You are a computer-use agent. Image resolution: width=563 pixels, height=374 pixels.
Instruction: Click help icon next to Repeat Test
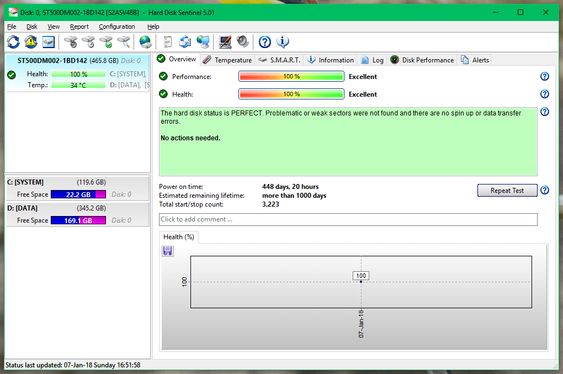(x=545, y=190)
